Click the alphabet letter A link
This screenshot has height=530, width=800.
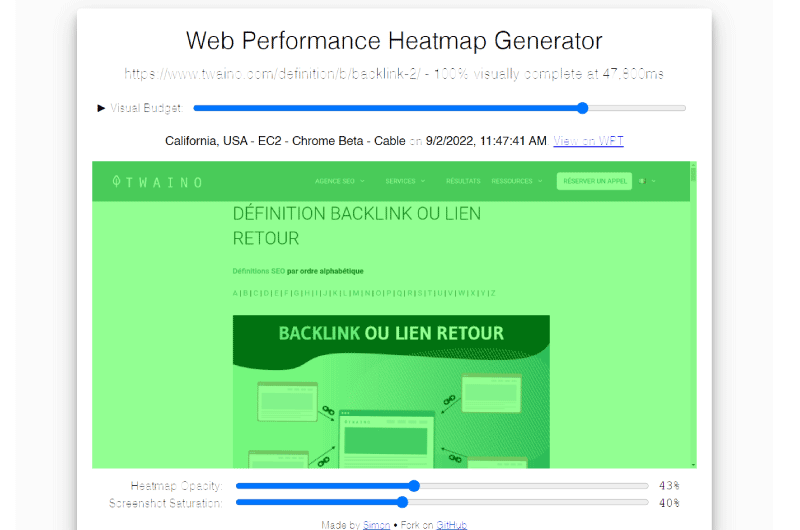point(235,293)
